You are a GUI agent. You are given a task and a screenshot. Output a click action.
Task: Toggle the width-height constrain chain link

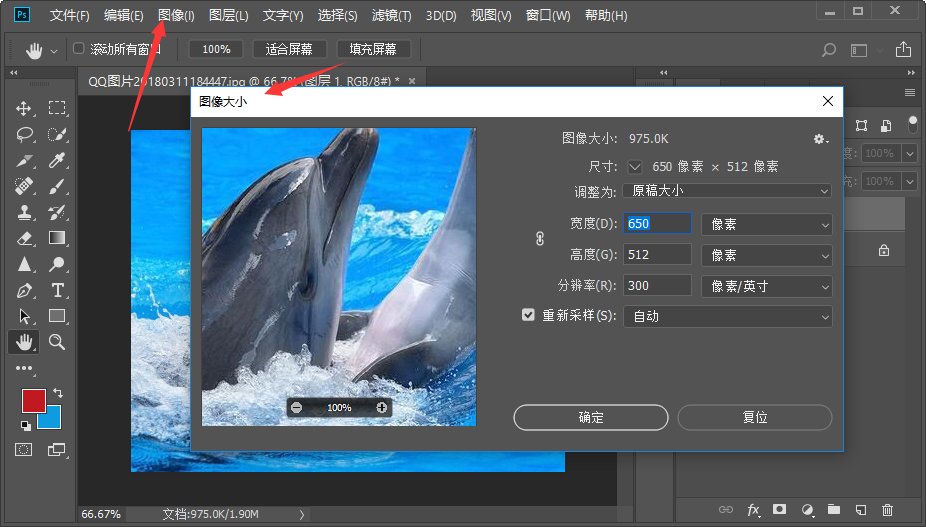(x=540, y=239)
